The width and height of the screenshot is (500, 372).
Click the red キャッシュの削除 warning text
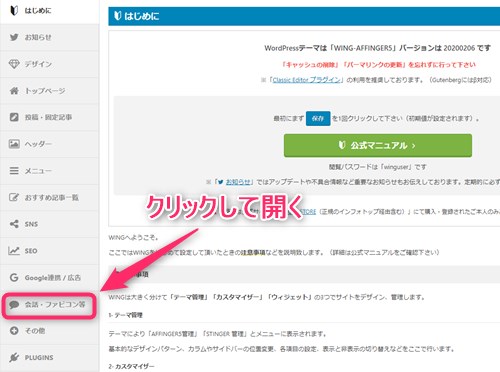click(x=379, y=65)
